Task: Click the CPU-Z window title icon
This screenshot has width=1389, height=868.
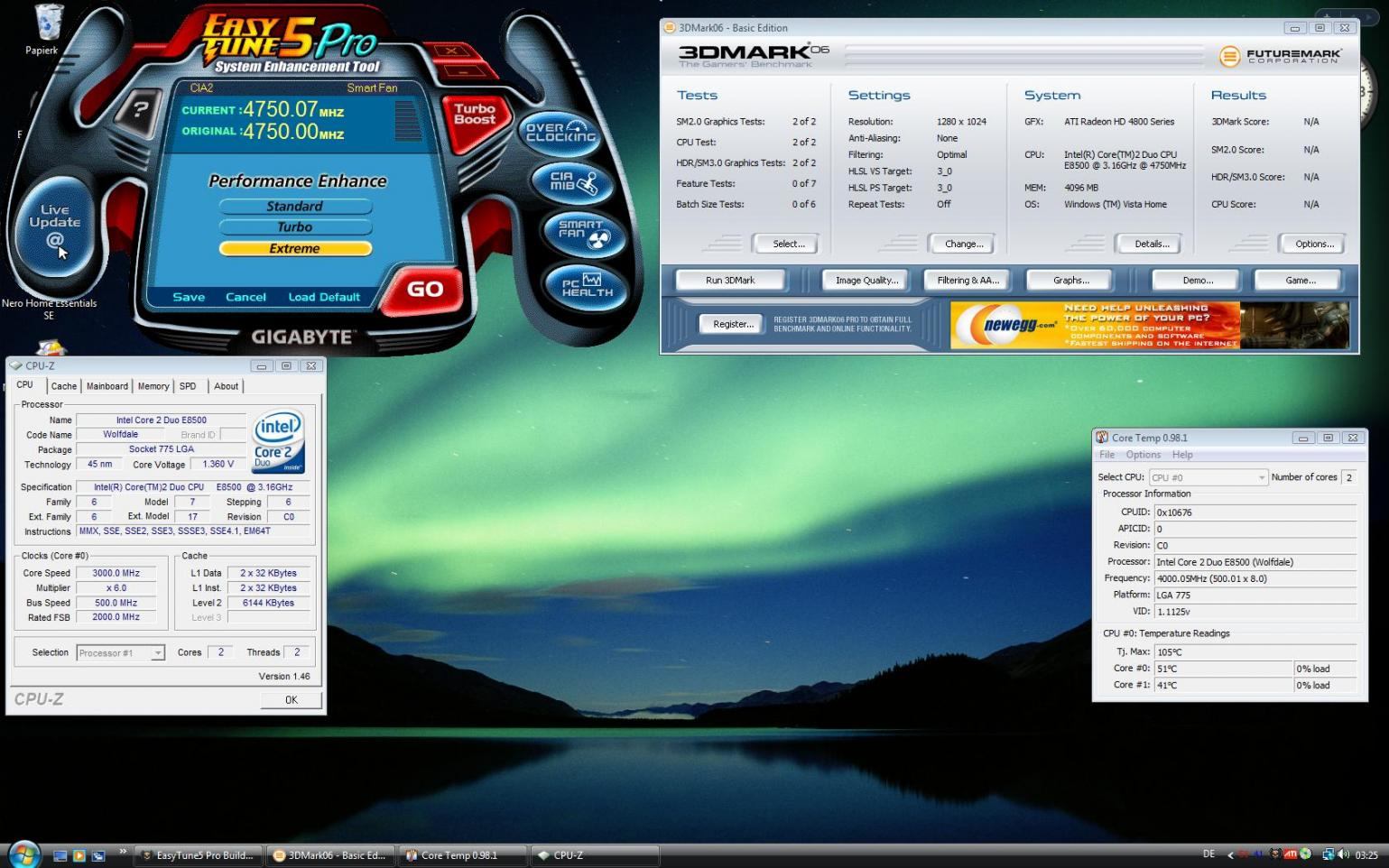Action: tap(16, 365)
